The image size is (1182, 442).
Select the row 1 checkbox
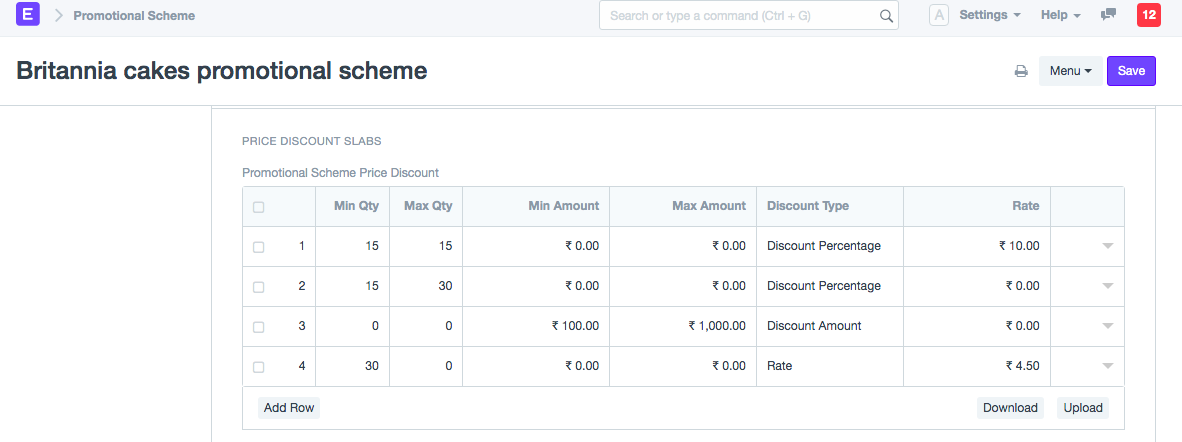pyautogui.click(x=259, y=247)
